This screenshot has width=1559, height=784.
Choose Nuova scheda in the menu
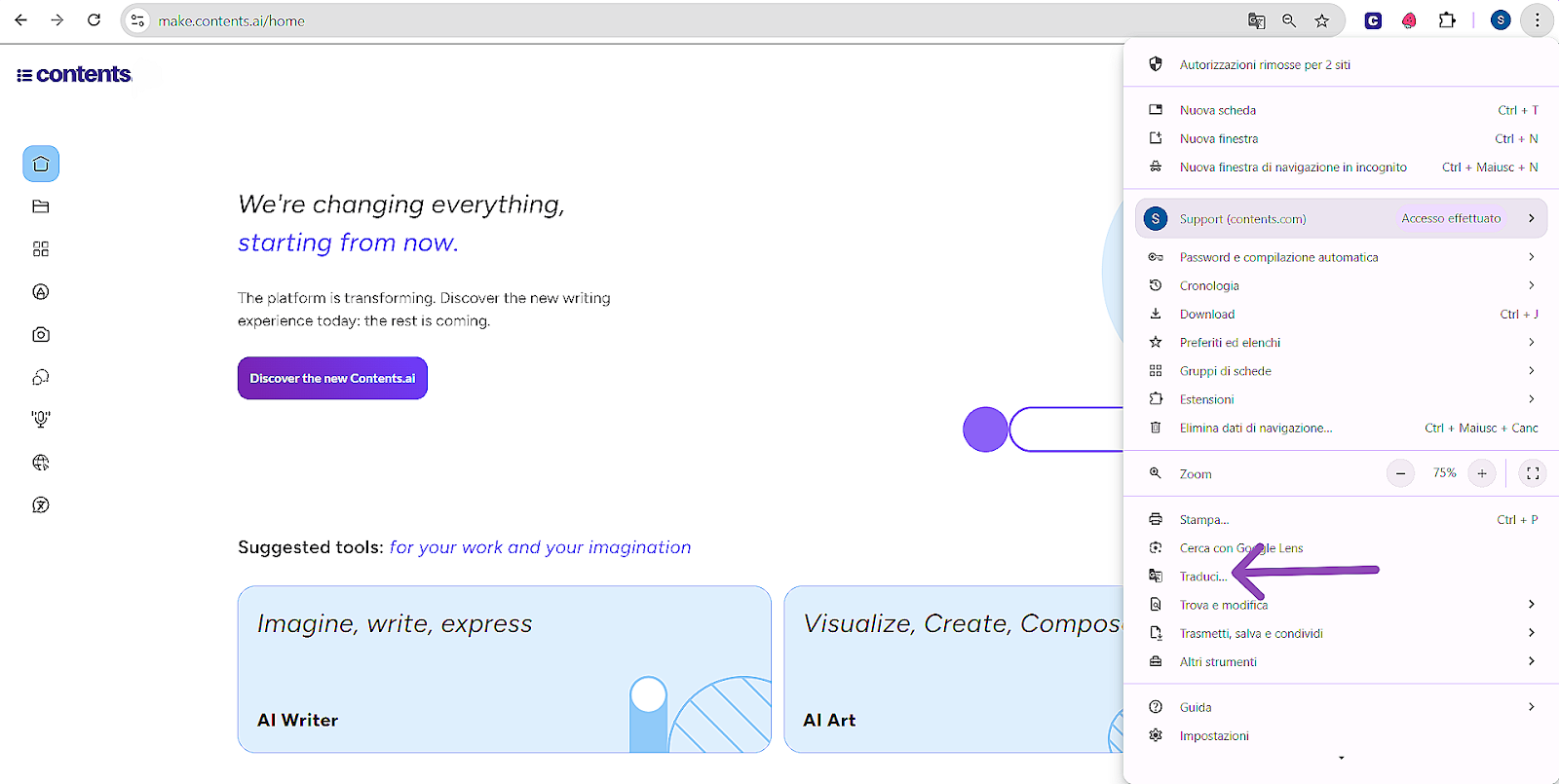tap(1218, 110)
